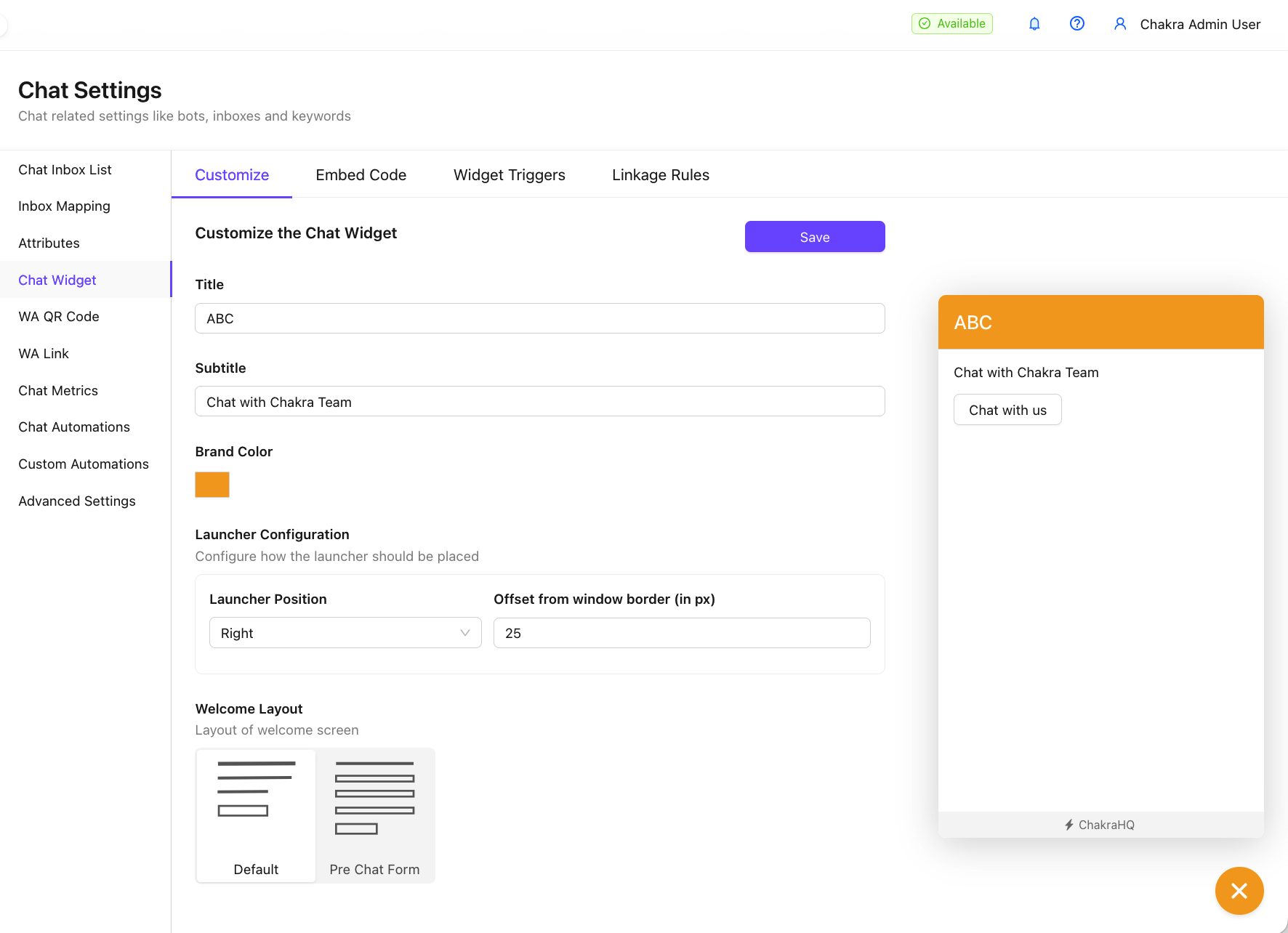Select the Default welcome layout
Image resolution: width=1288 pixels, height=933 pixels.
[256, 815]
